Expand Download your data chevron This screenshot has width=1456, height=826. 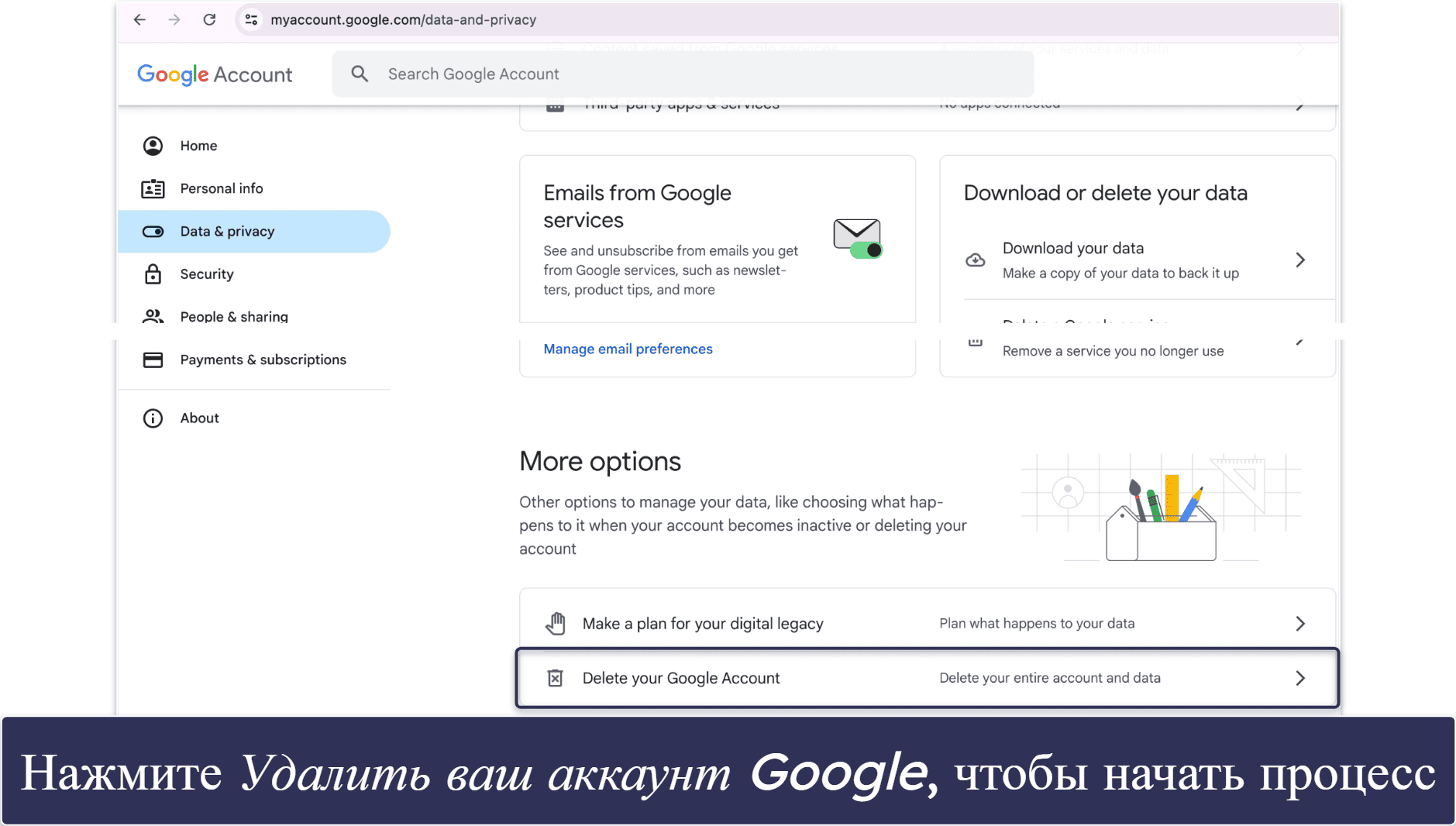coord(1300,260)
